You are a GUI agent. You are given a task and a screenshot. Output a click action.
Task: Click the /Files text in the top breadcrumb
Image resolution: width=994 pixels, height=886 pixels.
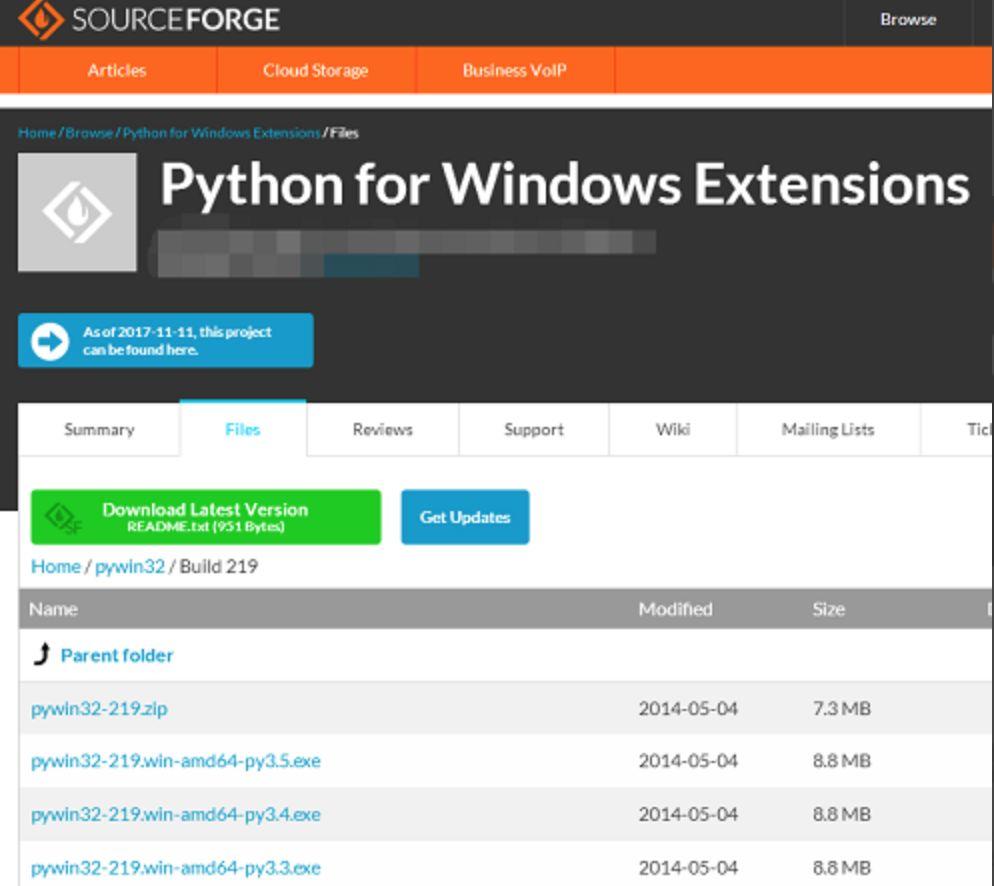pyautogui.click(x=341, y=133)
